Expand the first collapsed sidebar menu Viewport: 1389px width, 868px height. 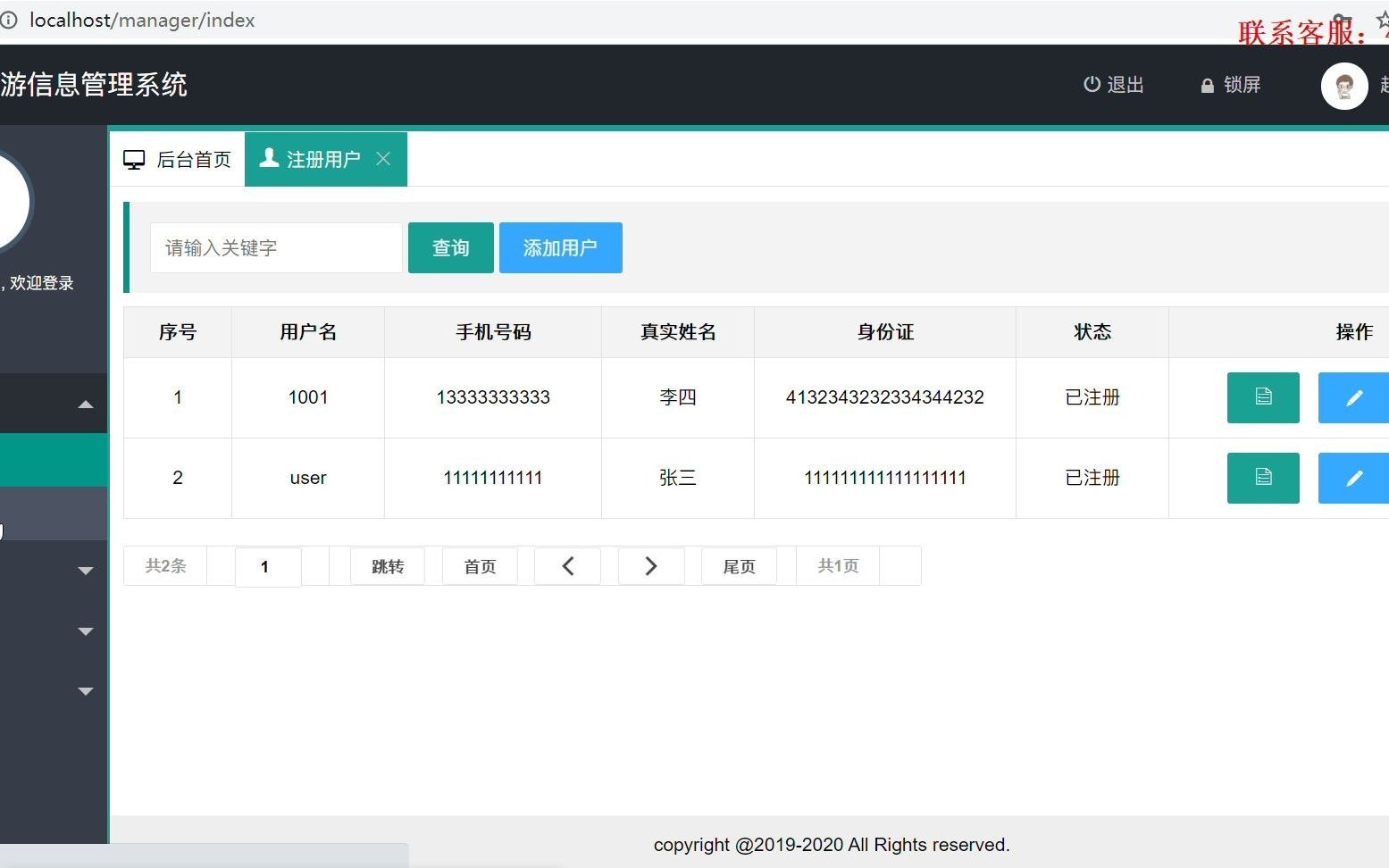pyautogui.click(x=86, y=571)
